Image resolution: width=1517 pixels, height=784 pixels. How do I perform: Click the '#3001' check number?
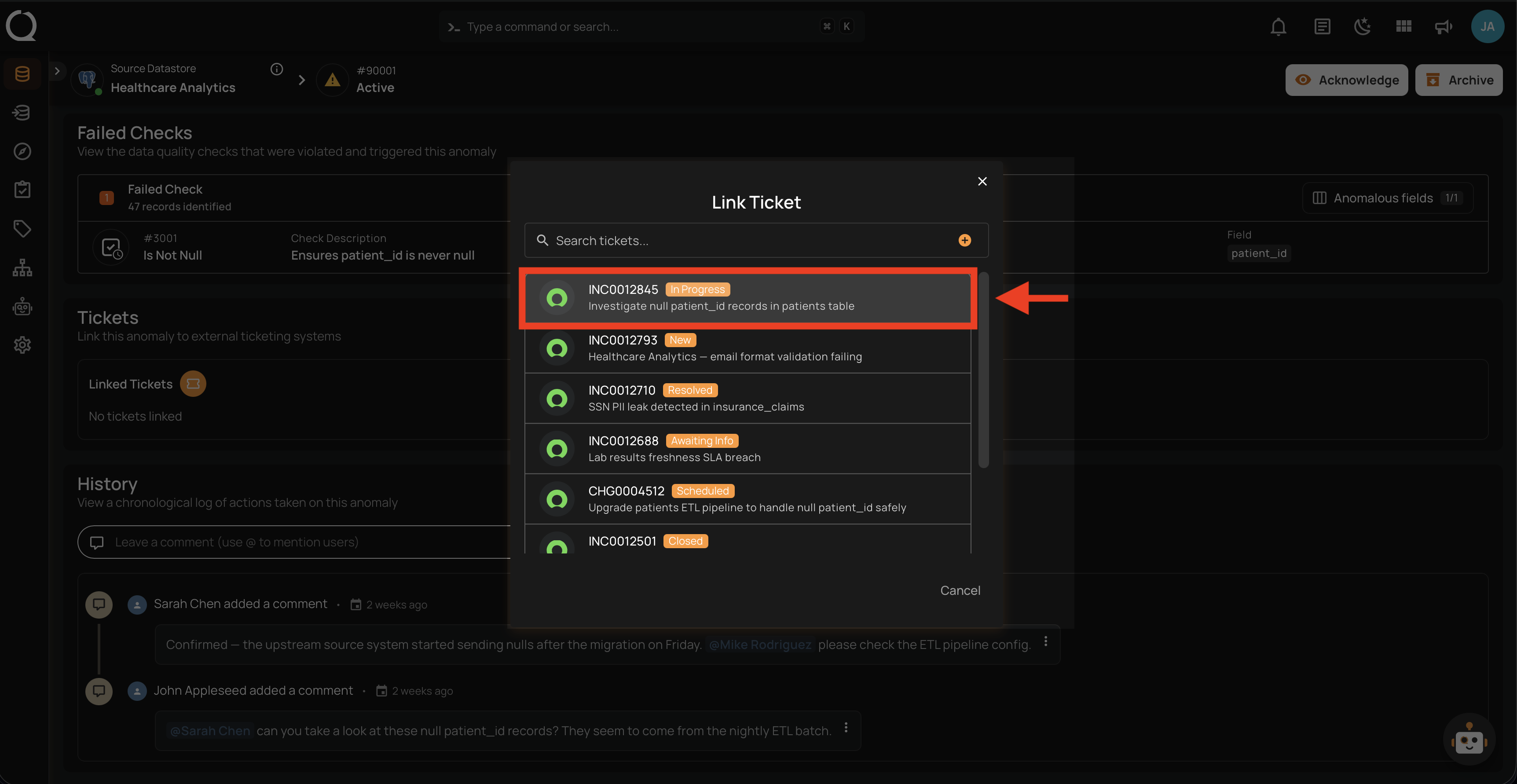click(x=160, y=238)
